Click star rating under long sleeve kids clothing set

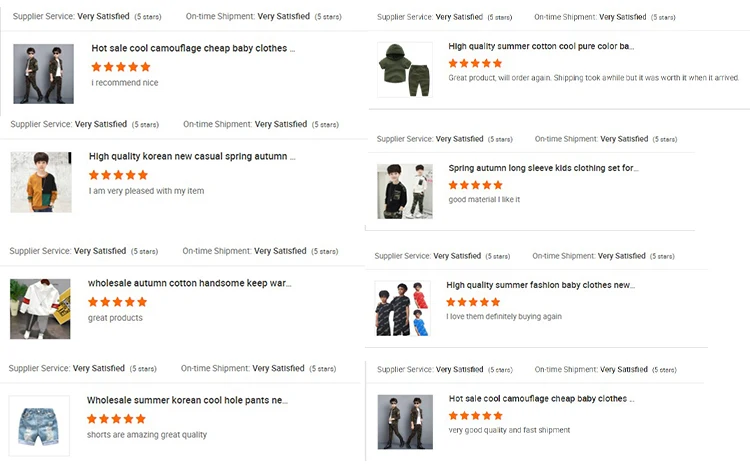476,185
